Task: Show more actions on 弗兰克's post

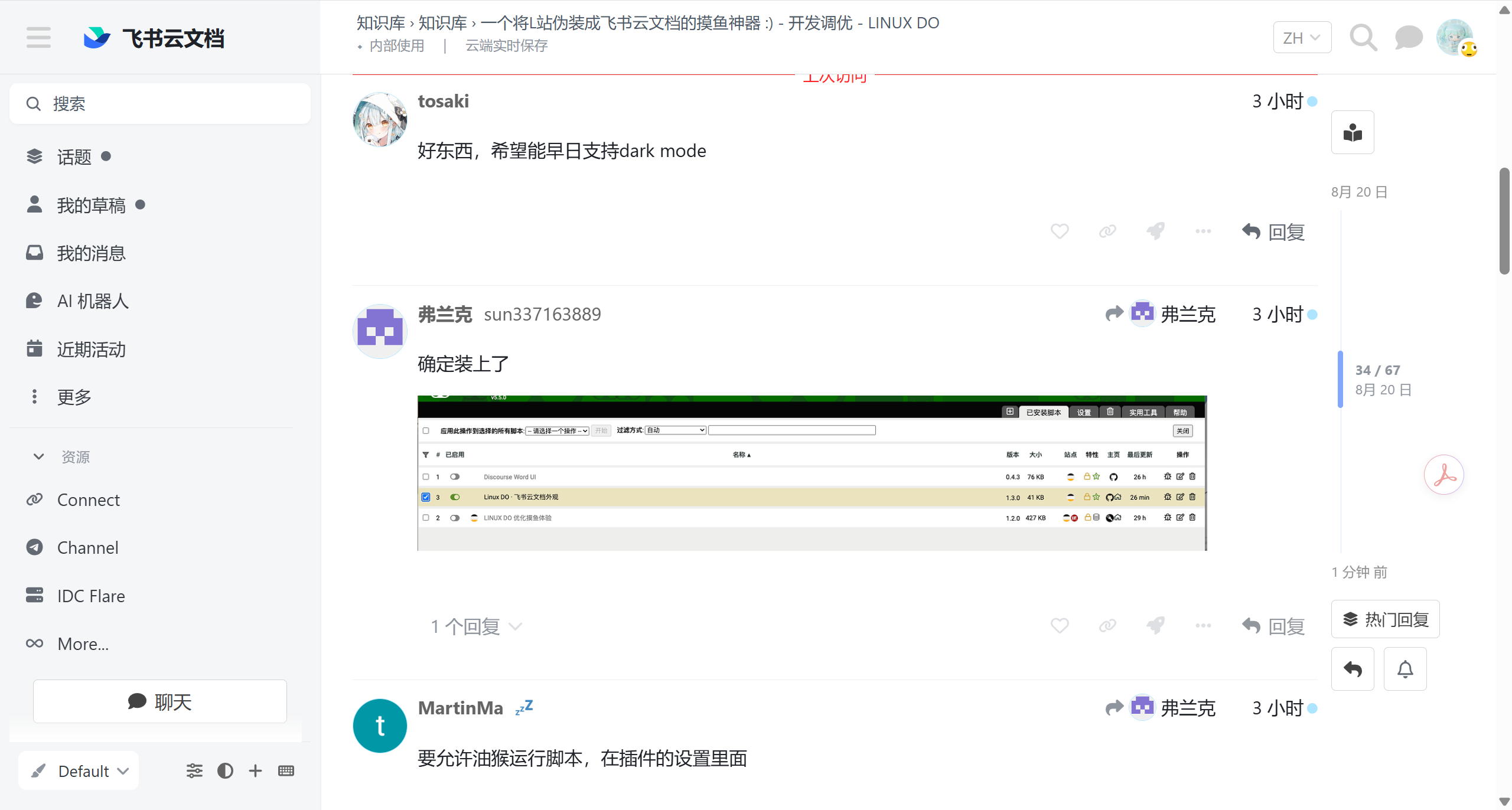Action: click(x=1203, y=626)
